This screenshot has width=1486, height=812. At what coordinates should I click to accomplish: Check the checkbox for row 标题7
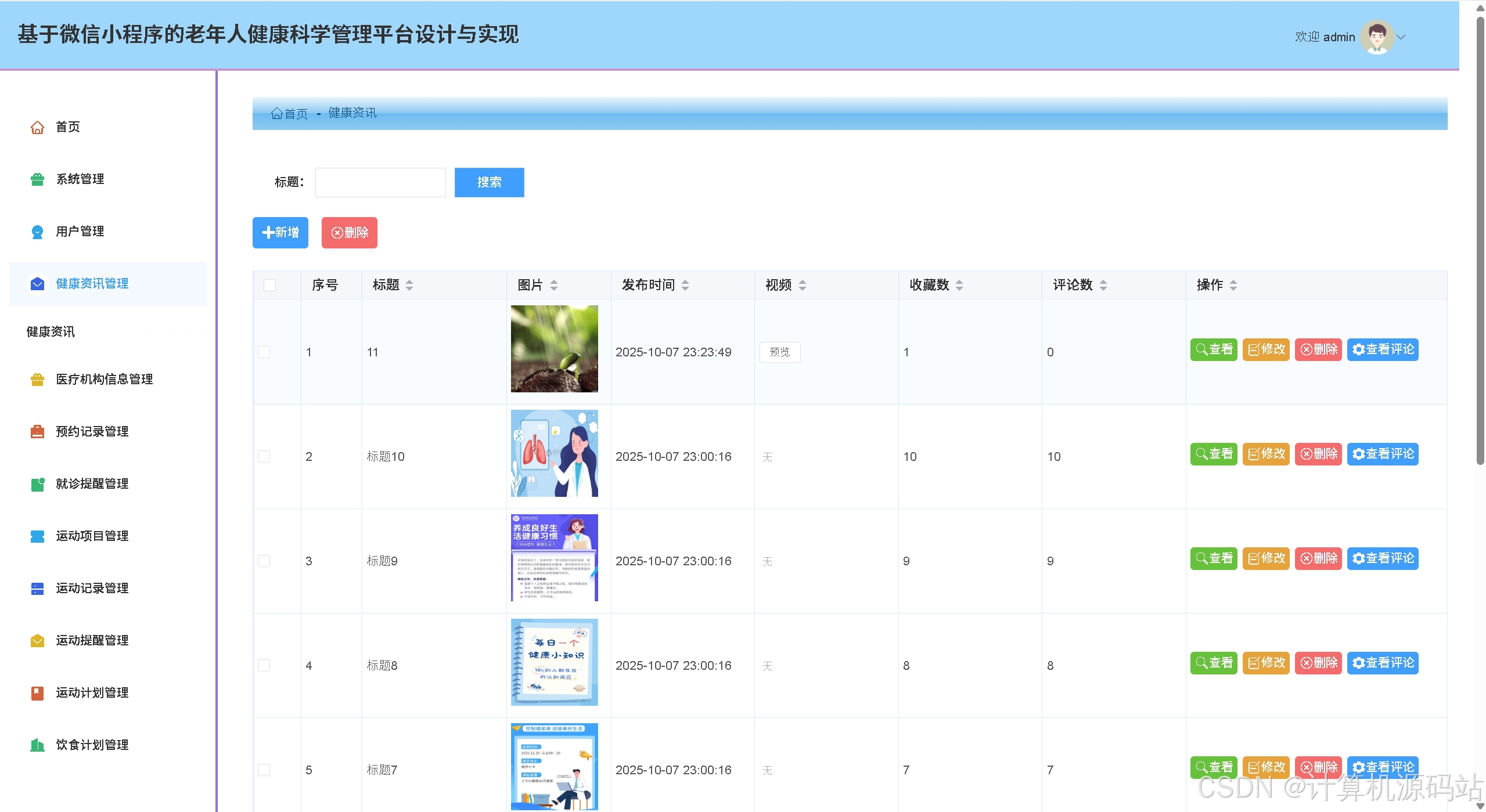264,770
